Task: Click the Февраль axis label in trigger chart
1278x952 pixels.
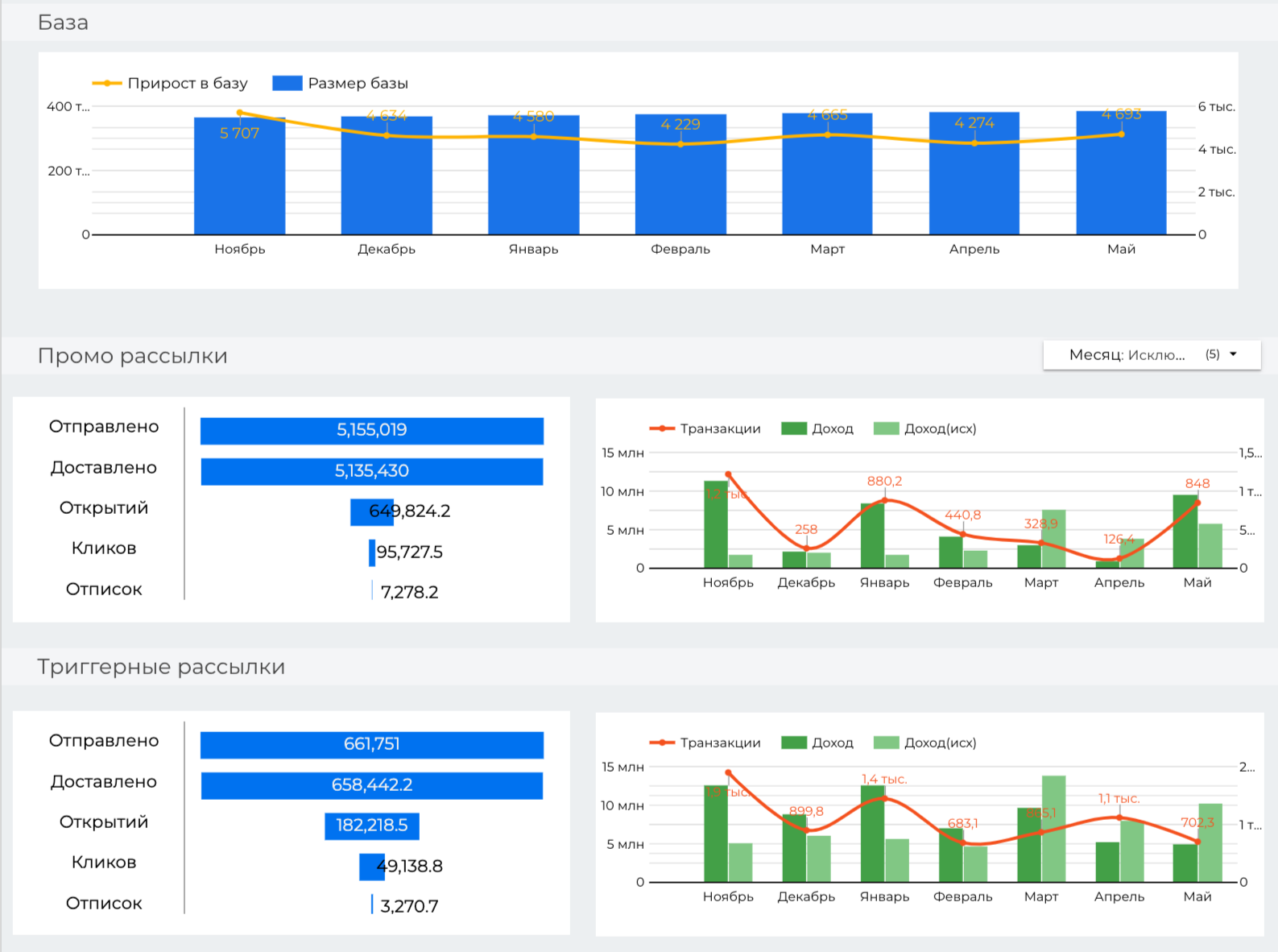Action: click(x=962, y=896)
